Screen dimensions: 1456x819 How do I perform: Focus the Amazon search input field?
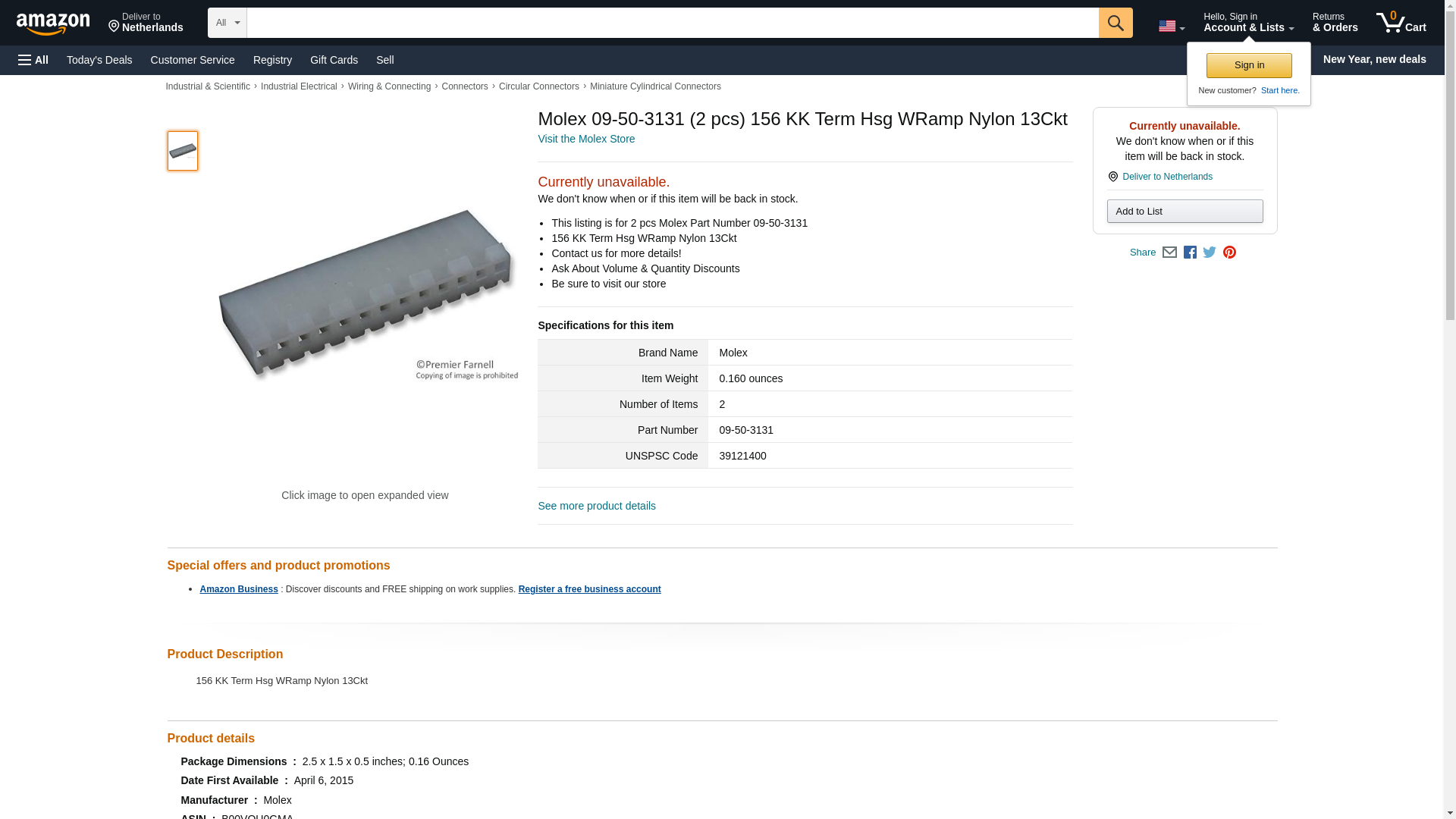pos(672,23)
